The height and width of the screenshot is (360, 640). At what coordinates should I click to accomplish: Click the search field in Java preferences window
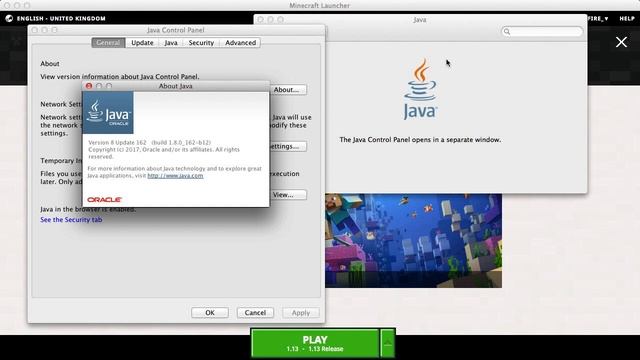pyautogui.click(x=542, y=31)
